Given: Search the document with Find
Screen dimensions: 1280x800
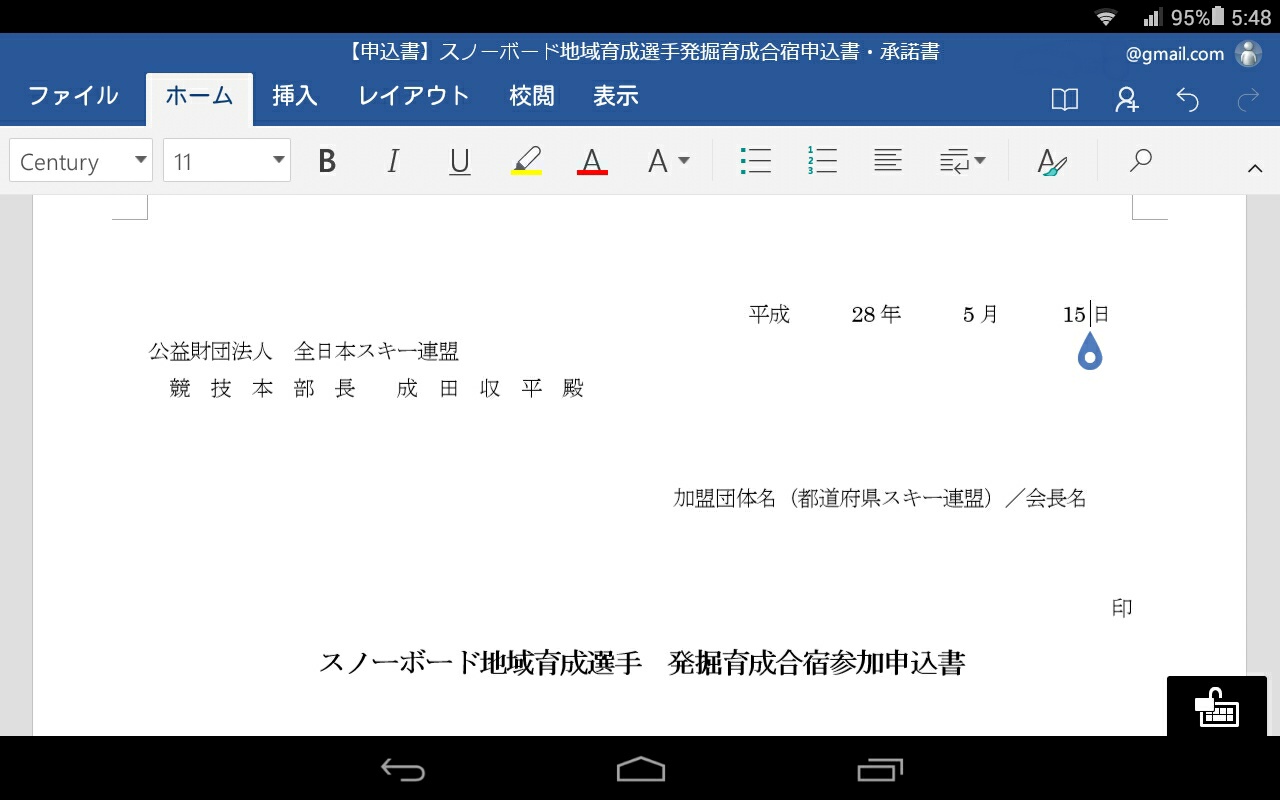Looking at the screenshot, I should (1140, 161).
